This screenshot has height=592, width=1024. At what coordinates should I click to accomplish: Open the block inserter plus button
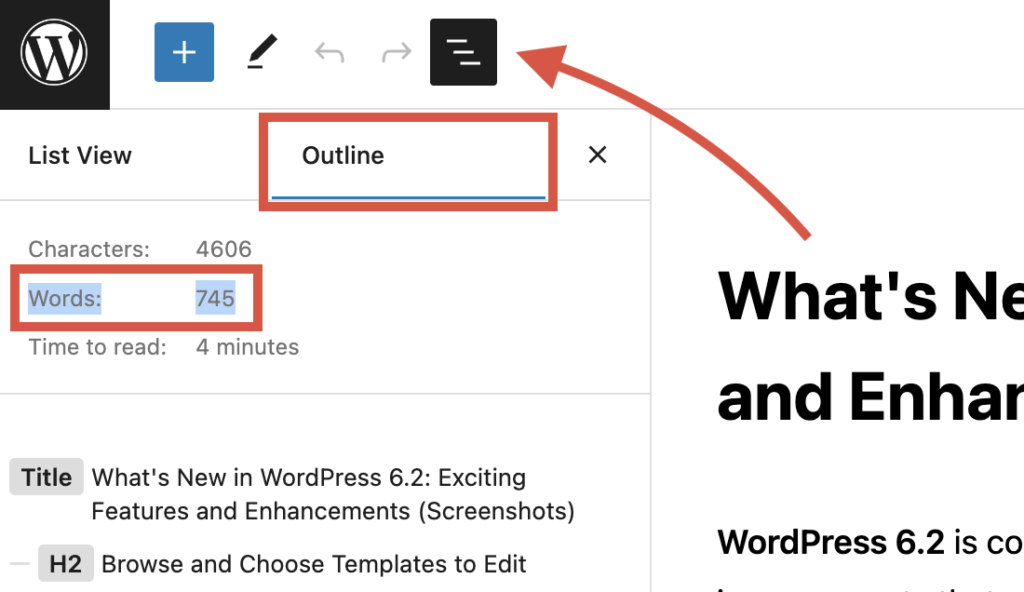(184, 52)
